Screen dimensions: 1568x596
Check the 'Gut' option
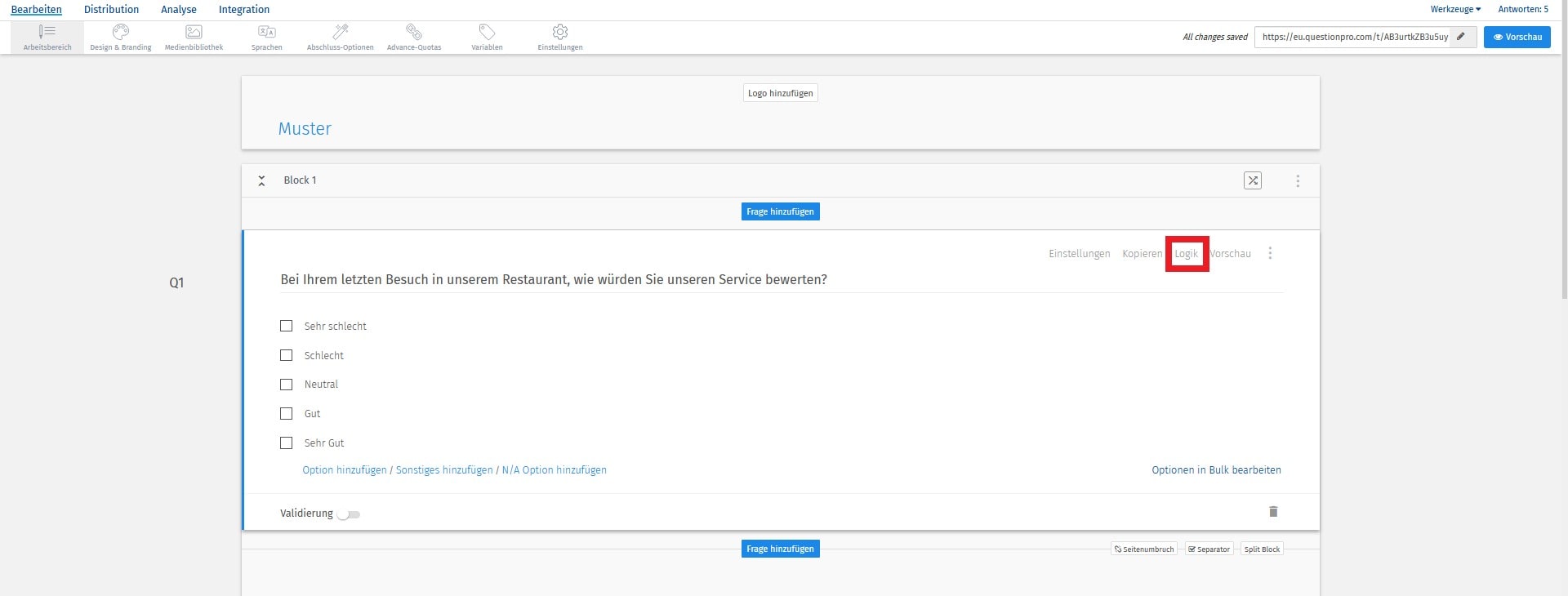click(x=286, y=414)
